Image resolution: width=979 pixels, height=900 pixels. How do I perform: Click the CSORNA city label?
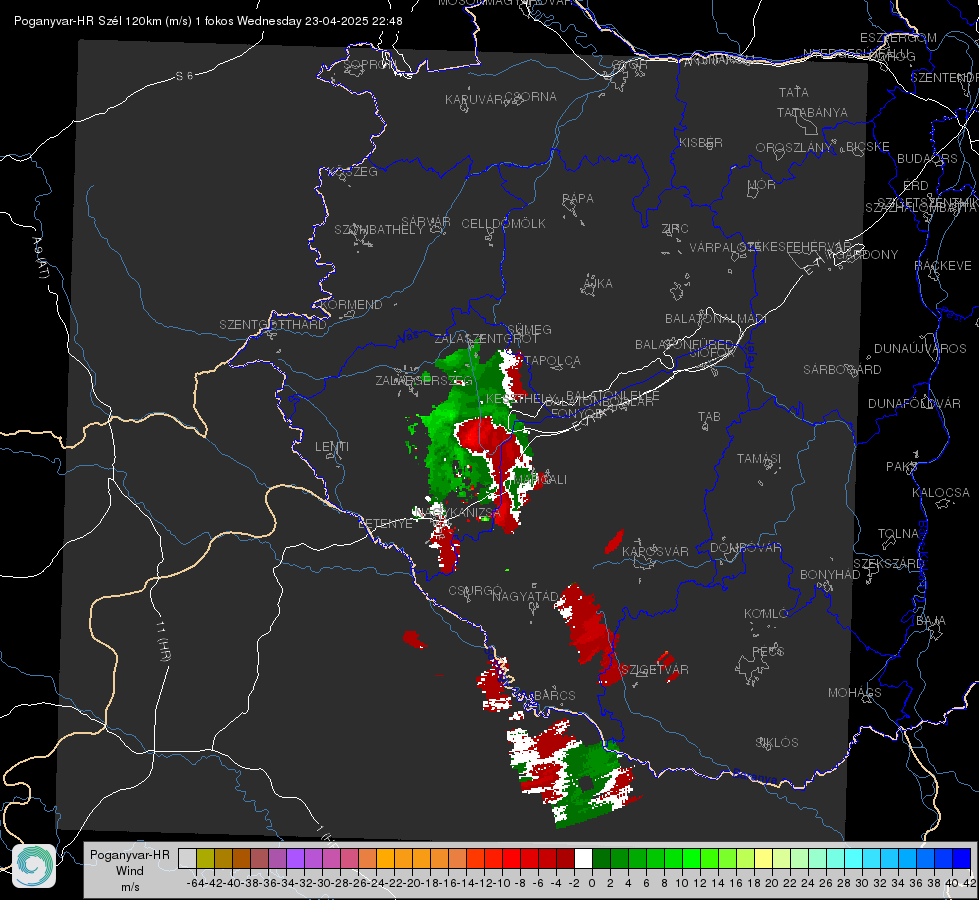point(531,97)
